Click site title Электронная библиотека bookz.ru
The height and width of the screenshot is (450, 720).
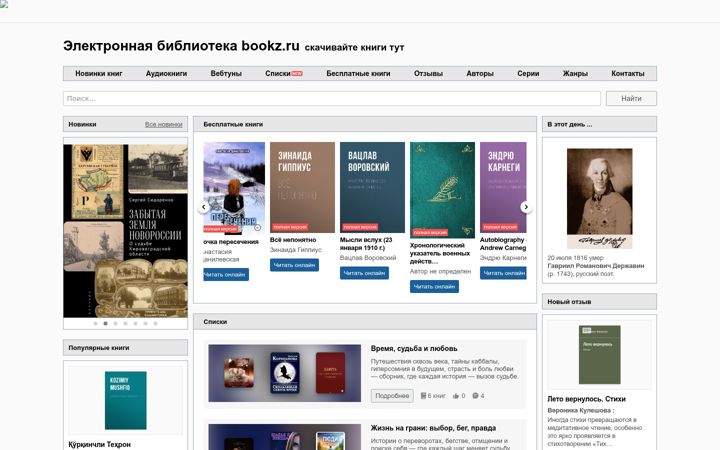point(181,46)
